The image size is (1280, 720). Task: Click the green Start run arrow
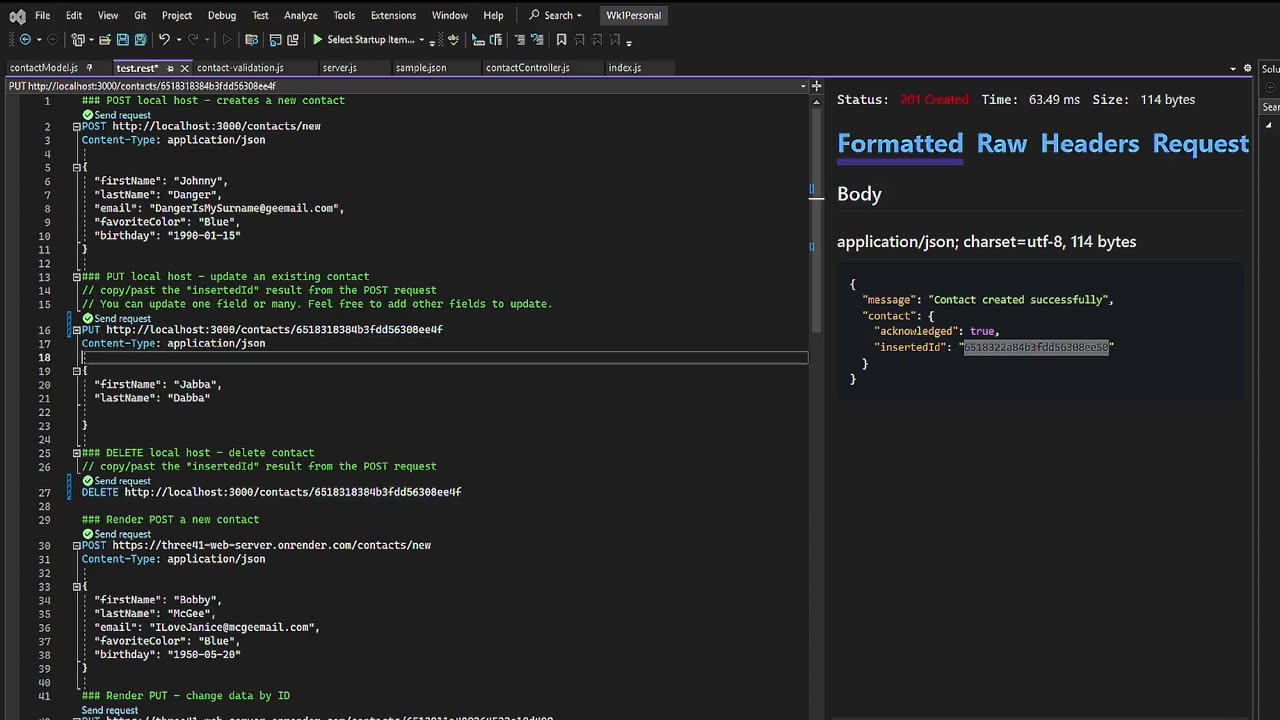(317, 40)
